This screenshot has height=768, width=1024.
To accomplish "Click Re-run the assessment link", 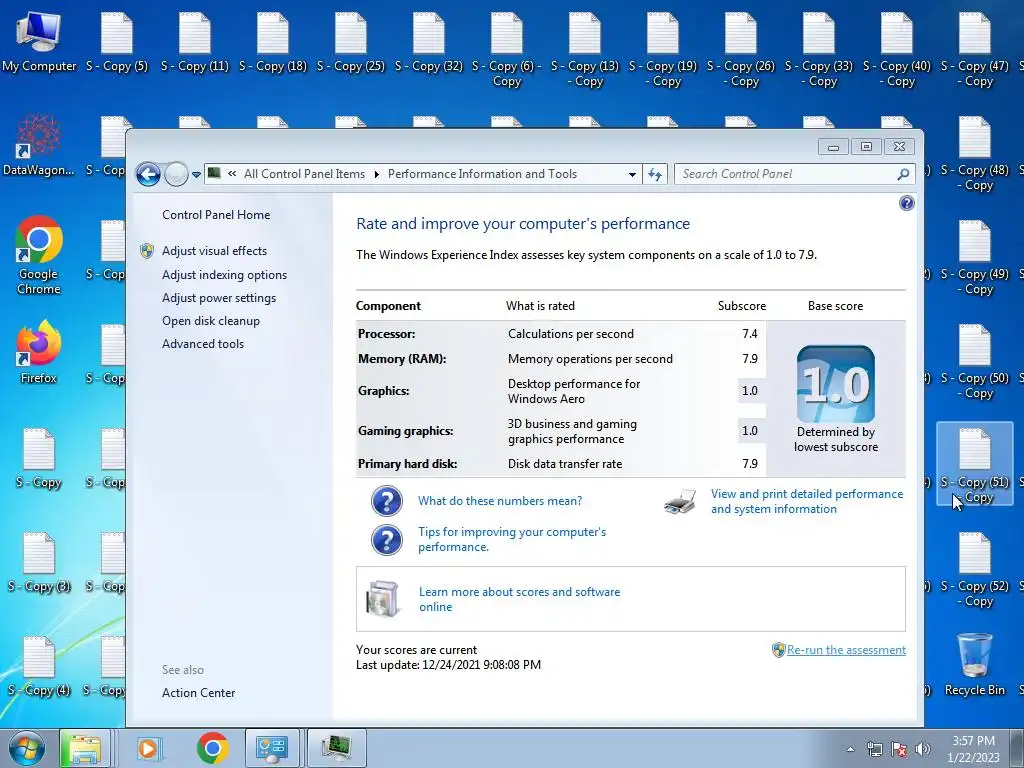I will point(846,650).
